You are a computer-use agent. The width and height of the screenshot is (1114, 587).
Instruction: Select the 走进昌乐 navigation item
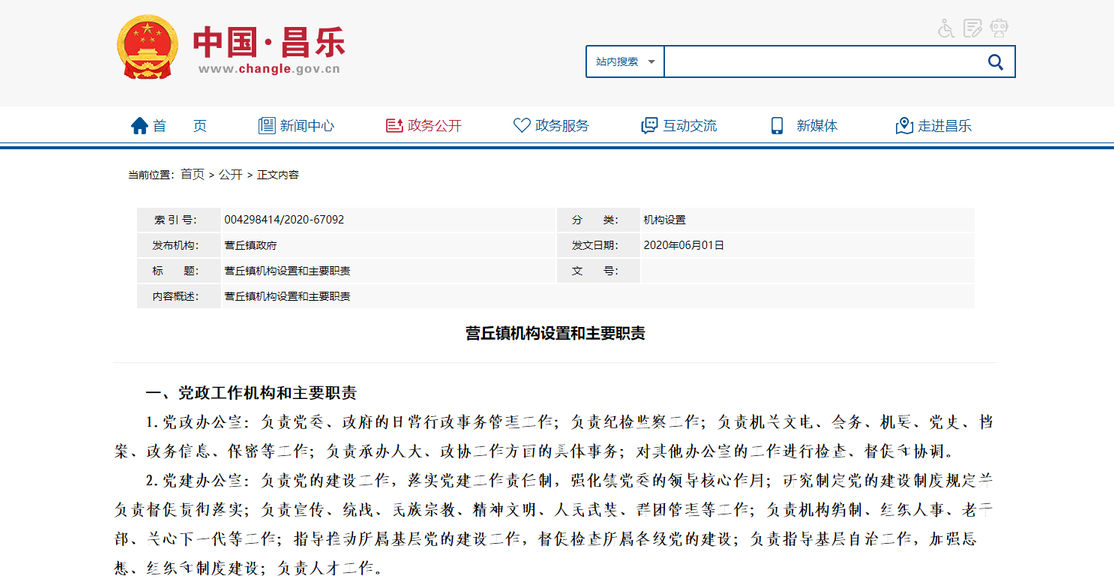click(x=945, y=126)
